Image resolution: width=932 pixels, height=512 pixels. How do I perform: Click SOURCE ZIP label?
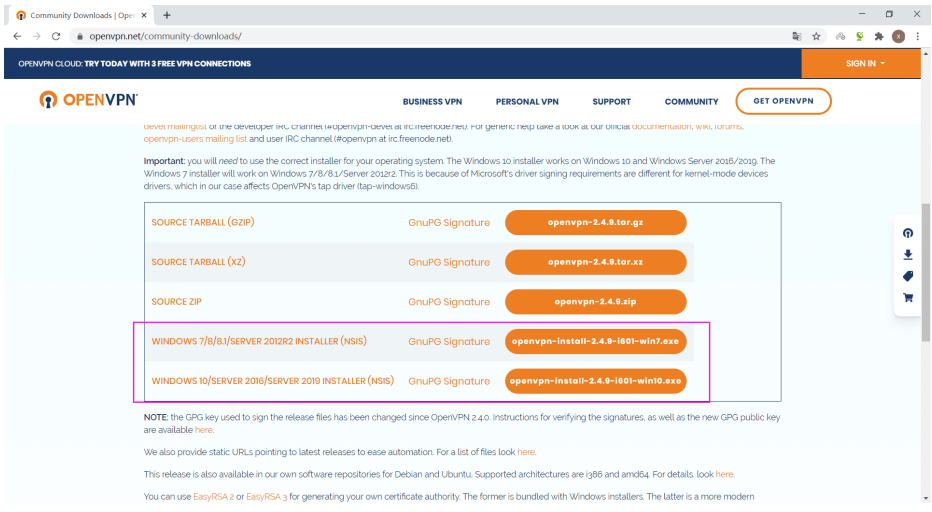[176, 301]
